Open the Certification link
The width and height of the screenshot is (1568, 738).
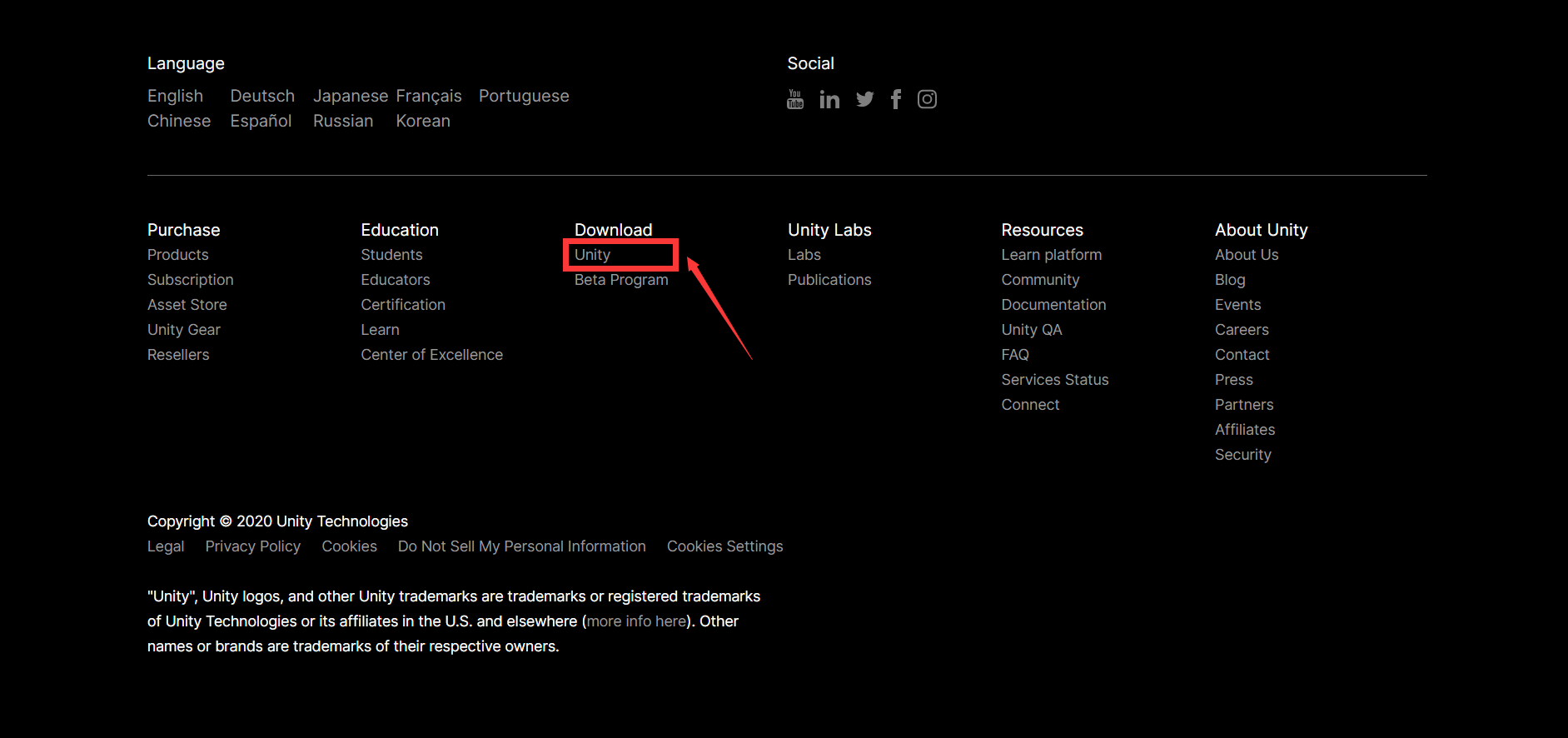tap(403, 305)
